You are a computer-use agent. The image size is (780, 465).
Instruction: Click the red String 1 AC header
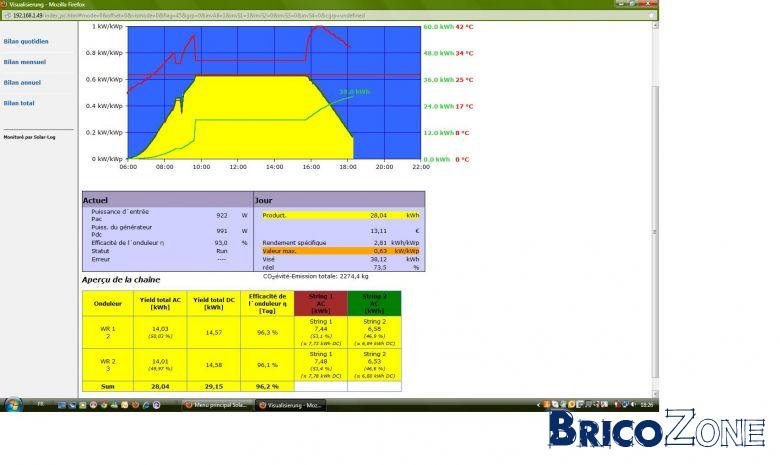[x=321, y=303]
